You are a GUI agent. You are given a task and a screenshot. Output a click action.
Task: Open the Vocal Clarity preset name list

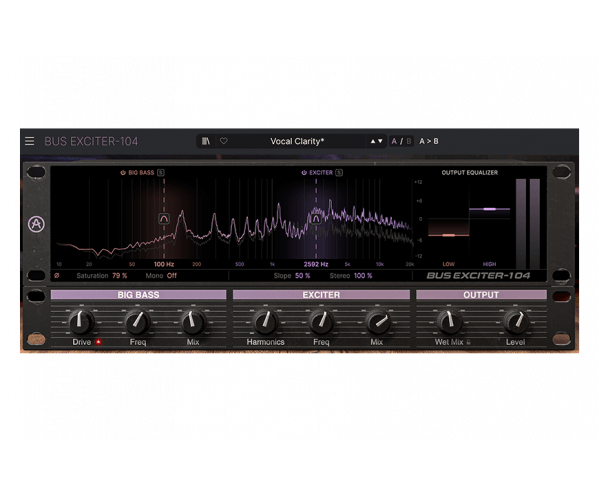(297, 141)
